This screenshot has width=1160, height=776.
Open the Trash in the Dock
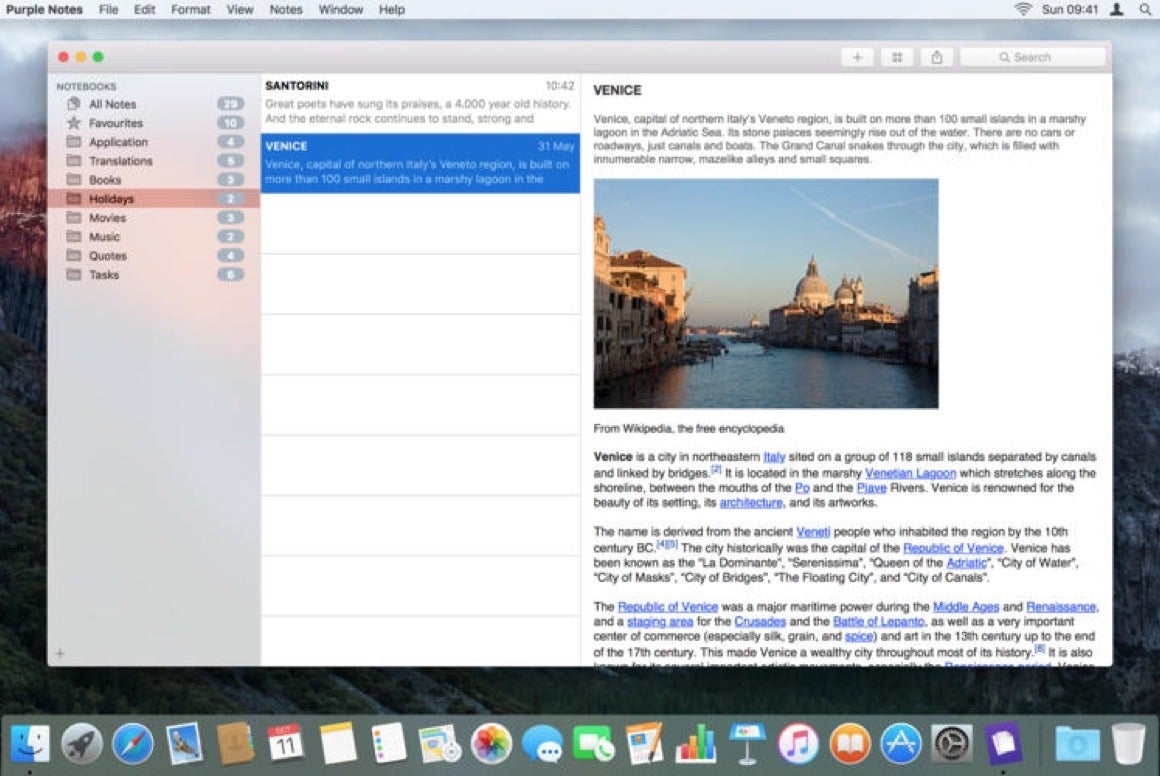click(x=1128, y=743)
